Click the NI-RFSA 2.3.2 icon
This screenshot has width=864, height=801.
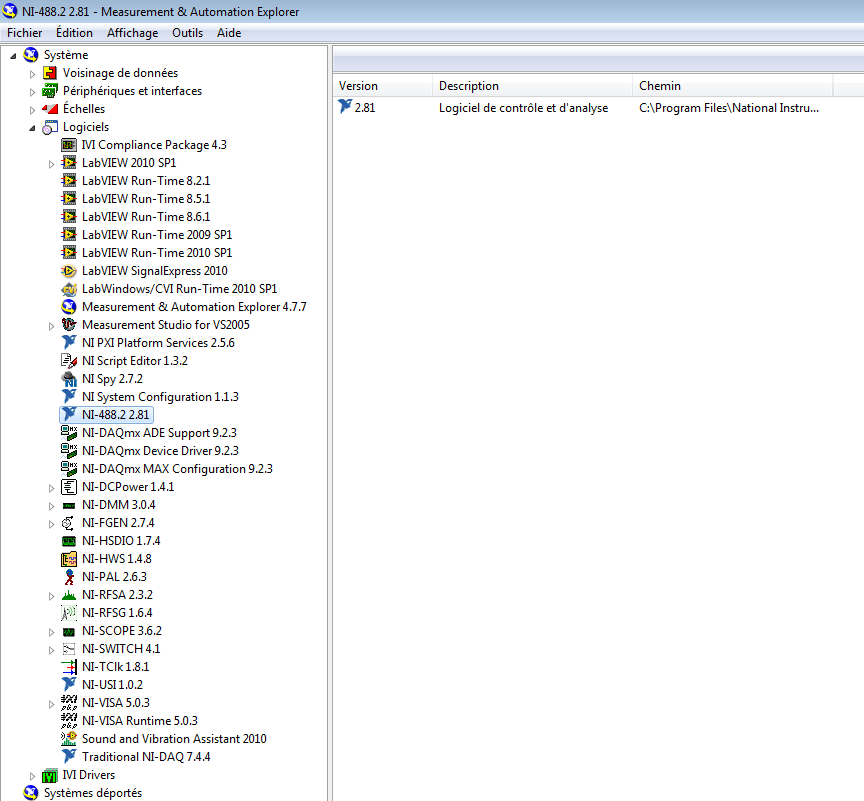point(69,595)
